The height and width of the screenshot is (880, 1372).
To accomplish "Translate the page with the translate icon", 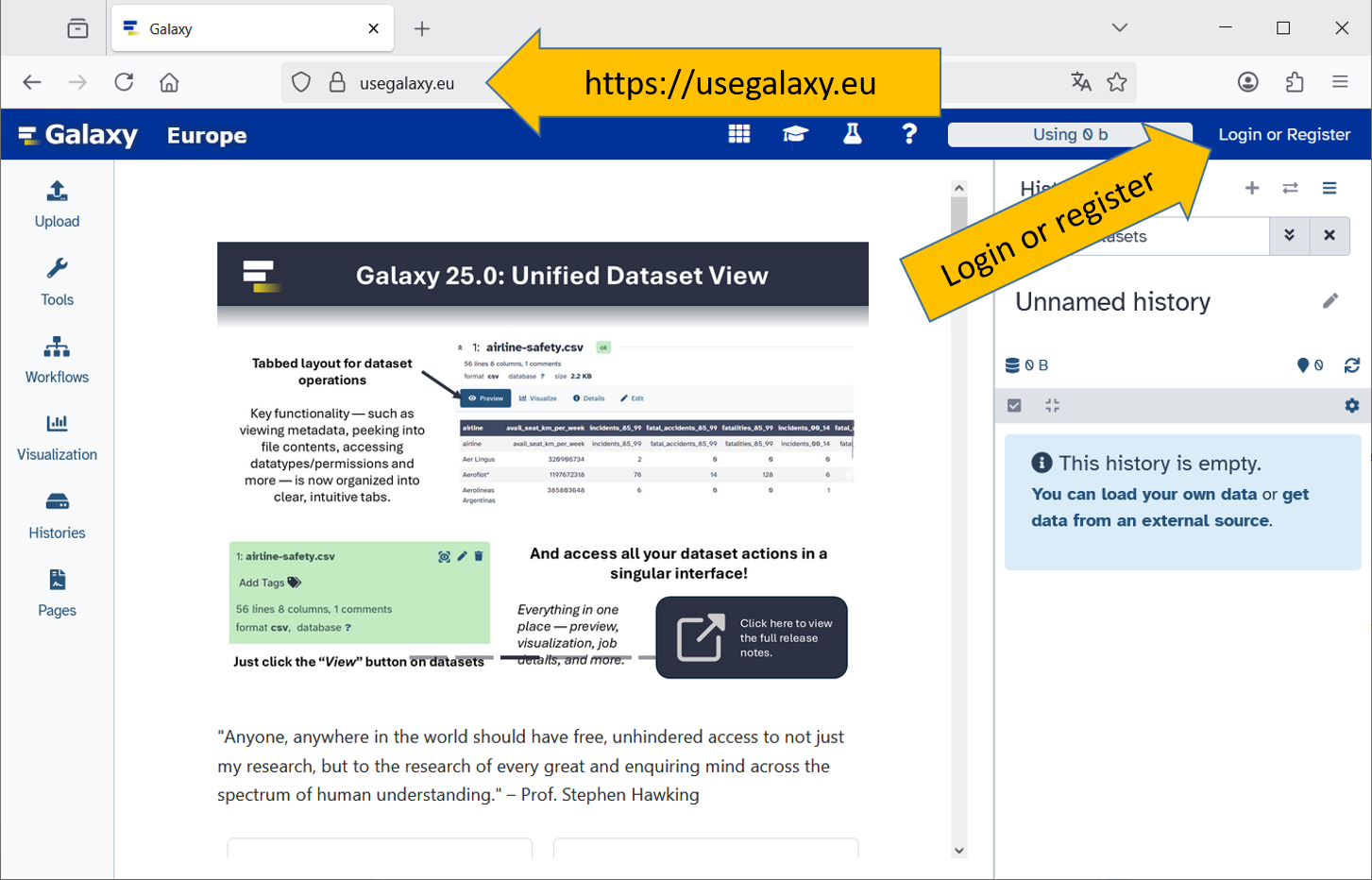I will (x=1081, y=82).
